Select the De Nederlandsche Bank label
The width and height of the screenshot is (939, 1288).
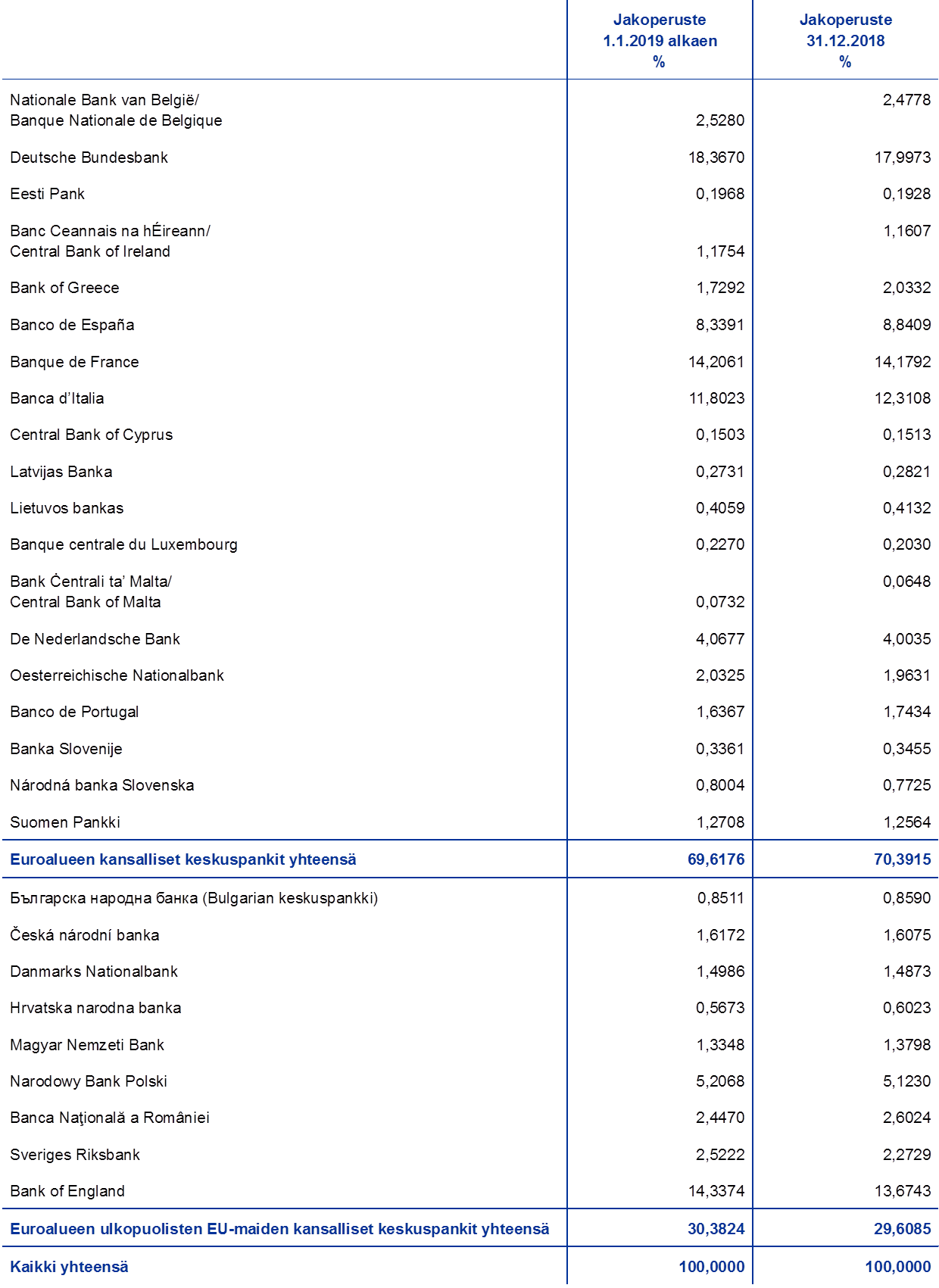95,639
